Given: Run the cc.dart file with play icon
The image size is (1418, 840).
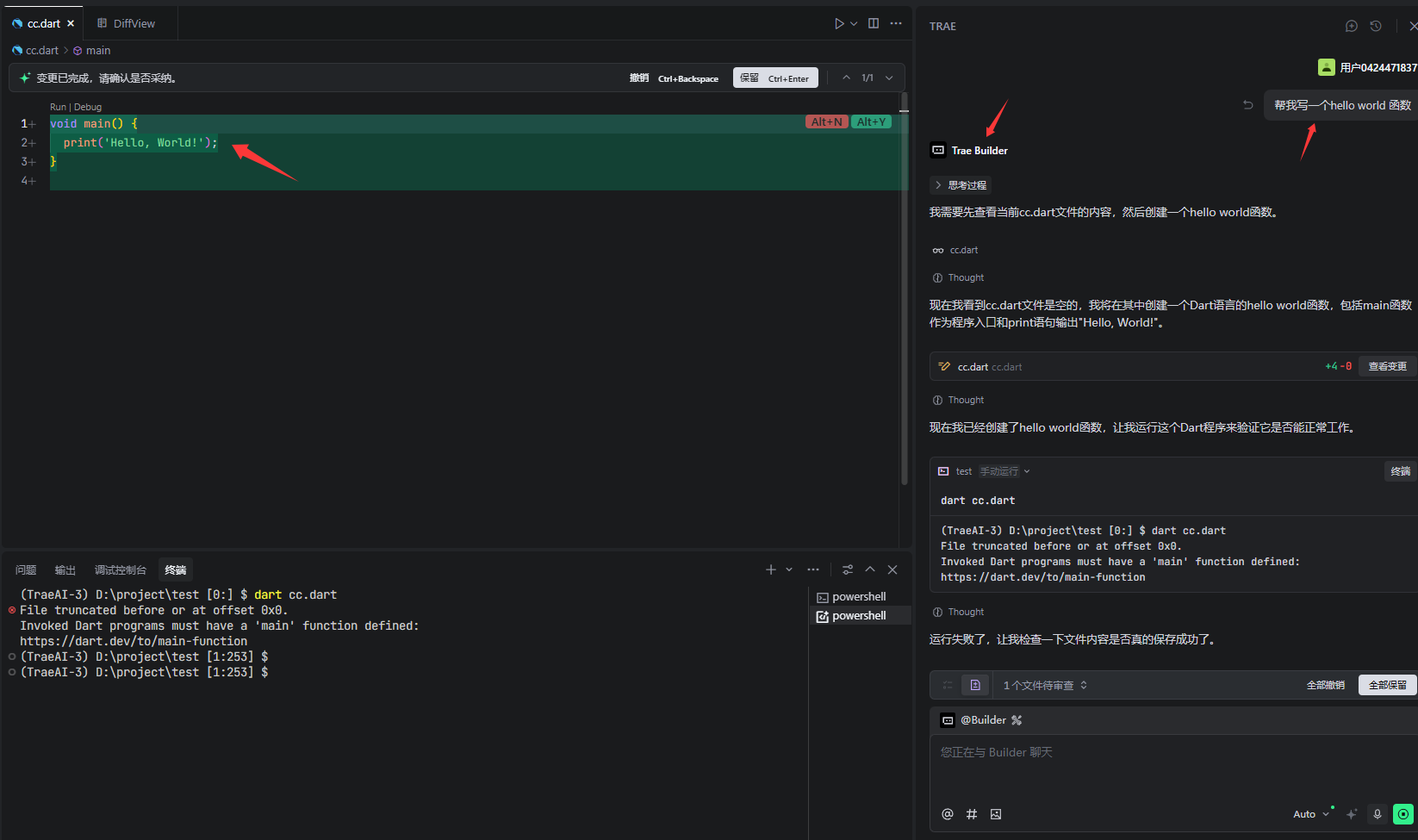Looking at the screenshot, I should click(839, 23).
